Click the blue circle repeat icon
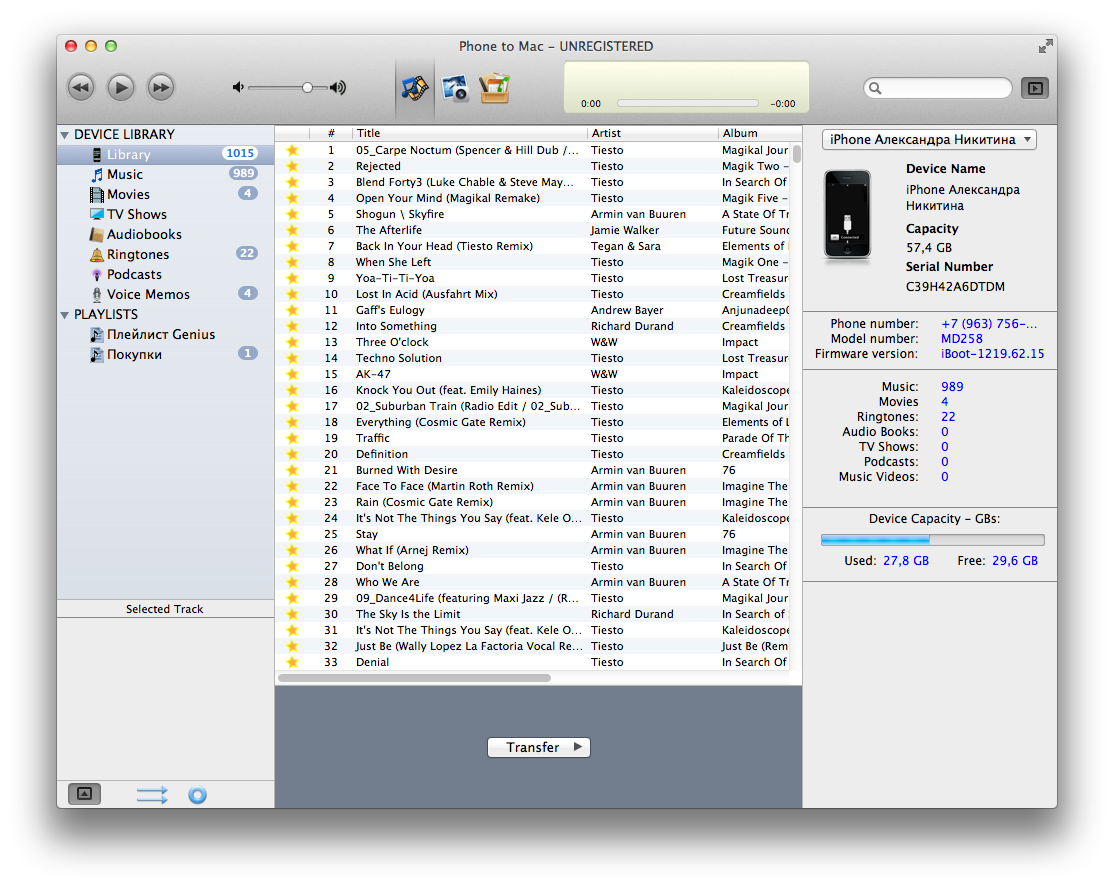This screenshot has width=1114, height=887. [197, 795]
